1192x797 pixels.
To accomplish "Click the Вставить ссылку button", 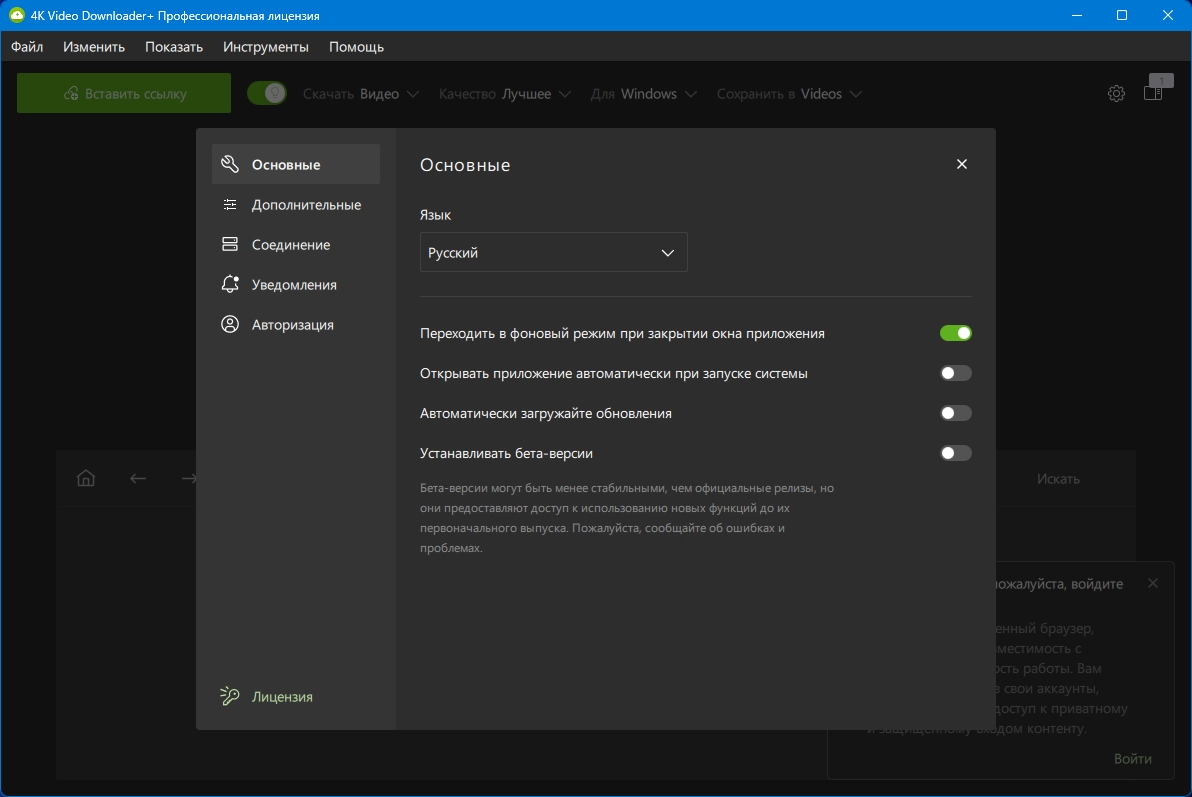I will pyautogui.click(x=124, y=94).
